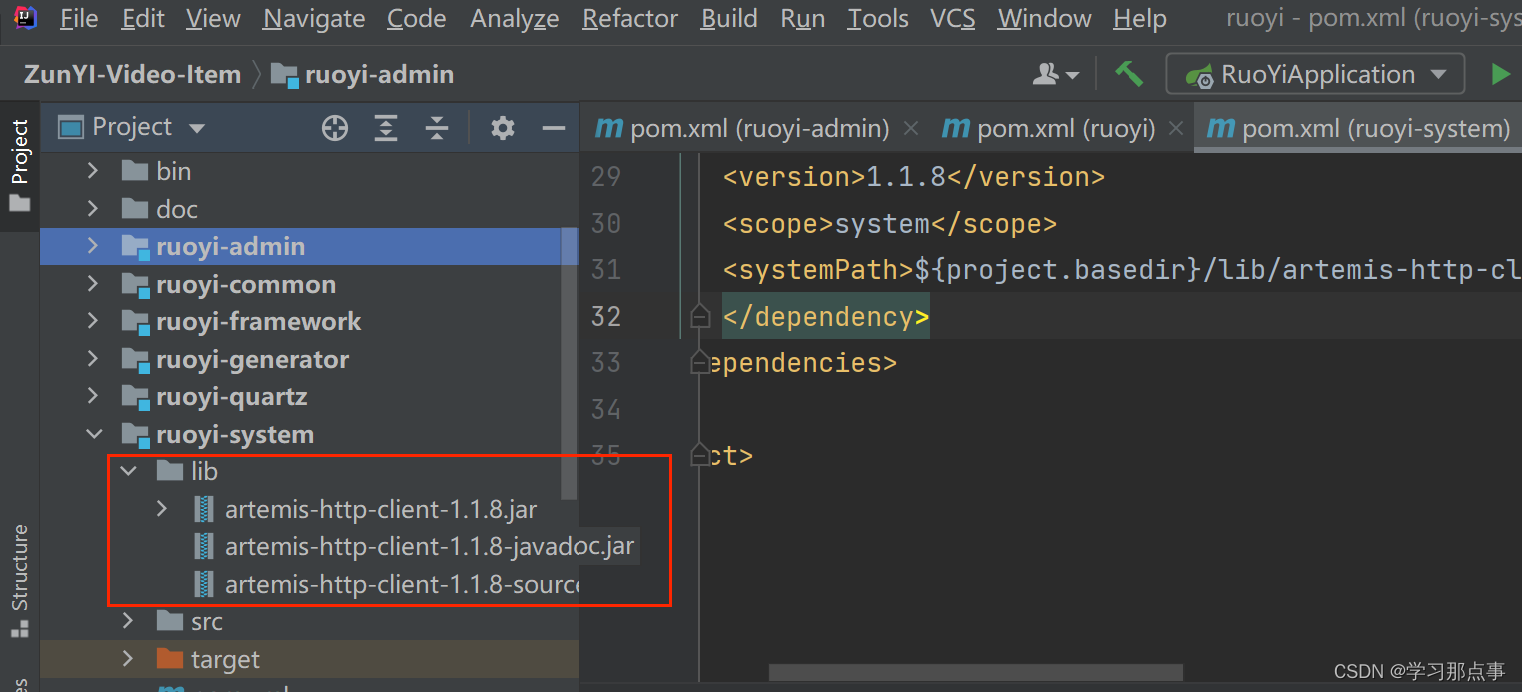Click line number 29 in gutter
This screenshot has height=692, width=1522.
tap(606, 177)
